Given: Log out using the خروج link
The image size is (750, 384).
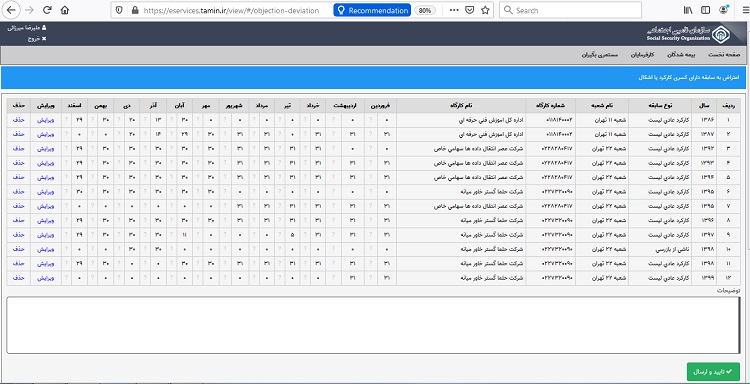Looking at the screenshot, I should pos(37,39).
